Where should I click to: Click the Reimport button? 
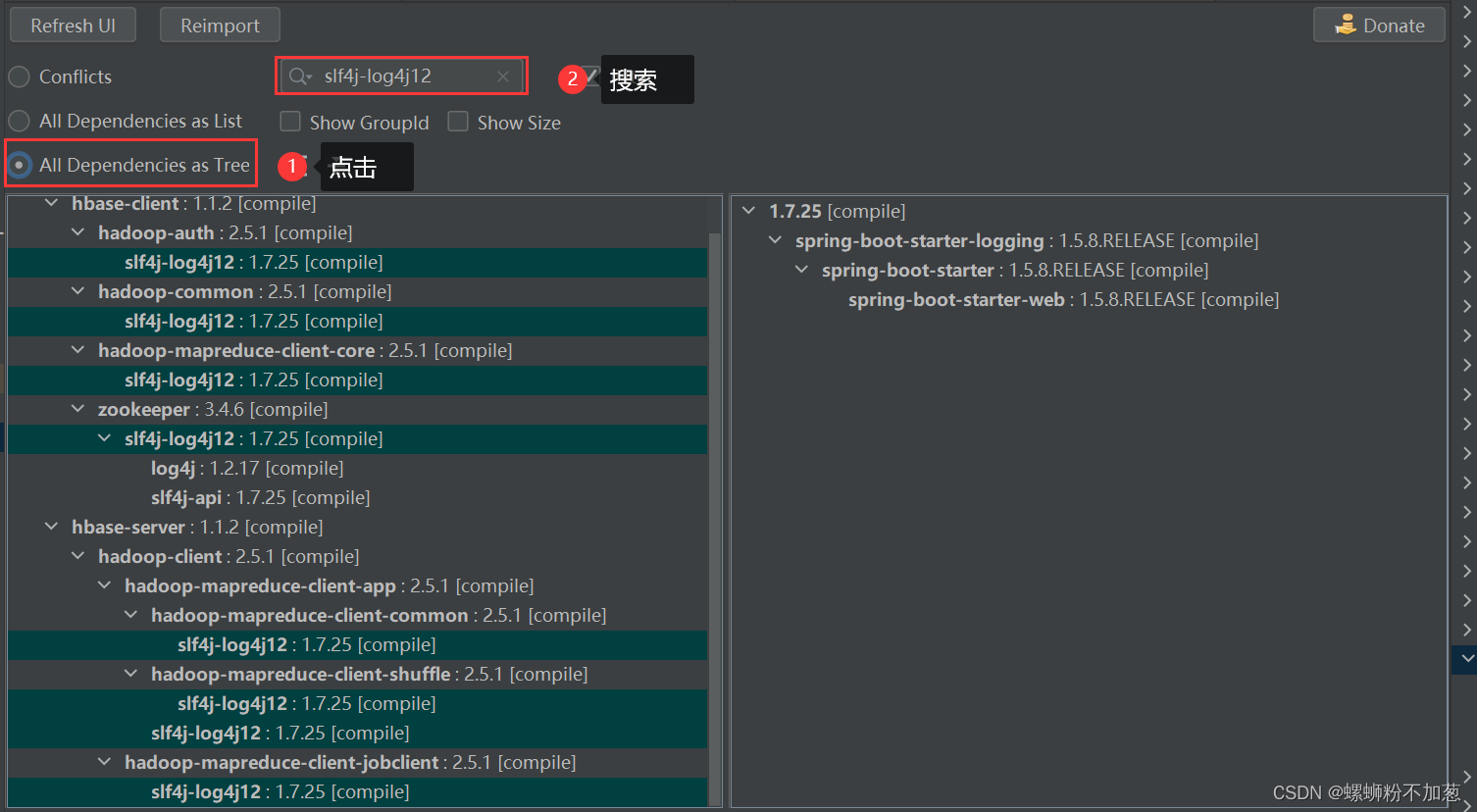point(220,25)
